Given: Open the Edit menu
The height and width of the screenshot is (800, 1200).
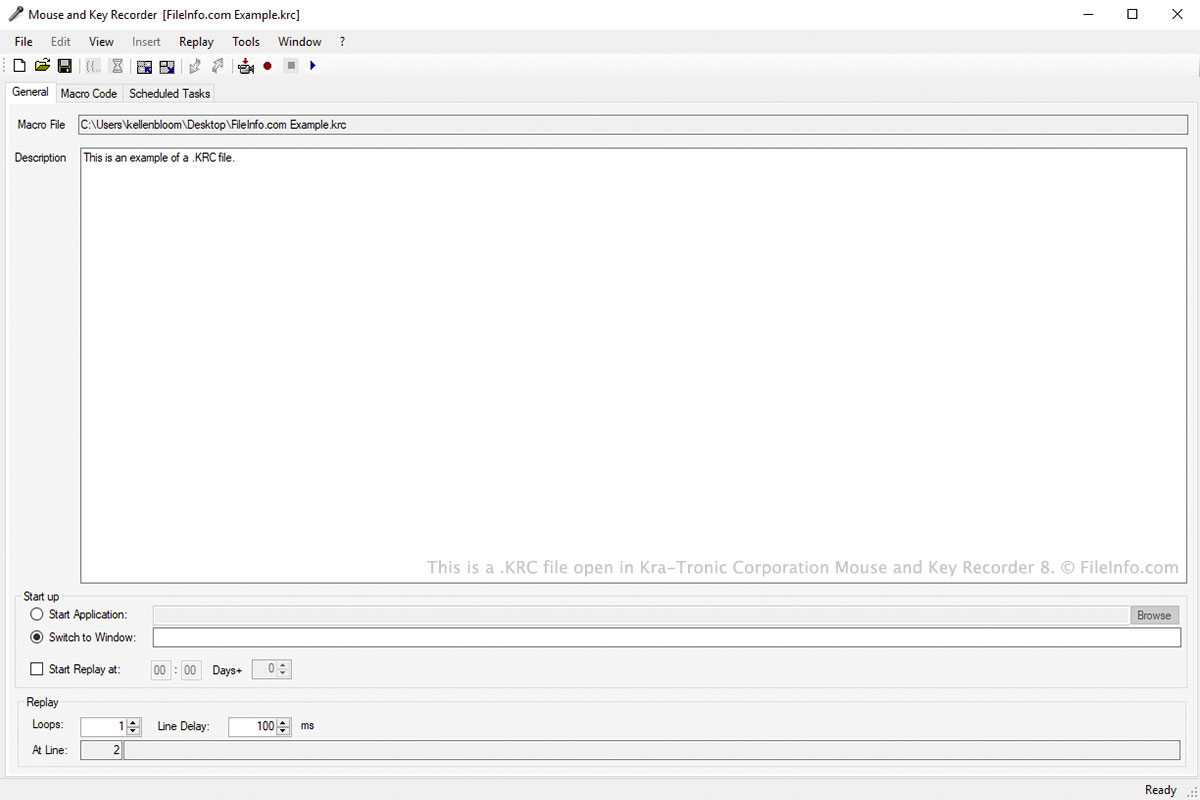Looking at the screenshot, I should 61,42.
